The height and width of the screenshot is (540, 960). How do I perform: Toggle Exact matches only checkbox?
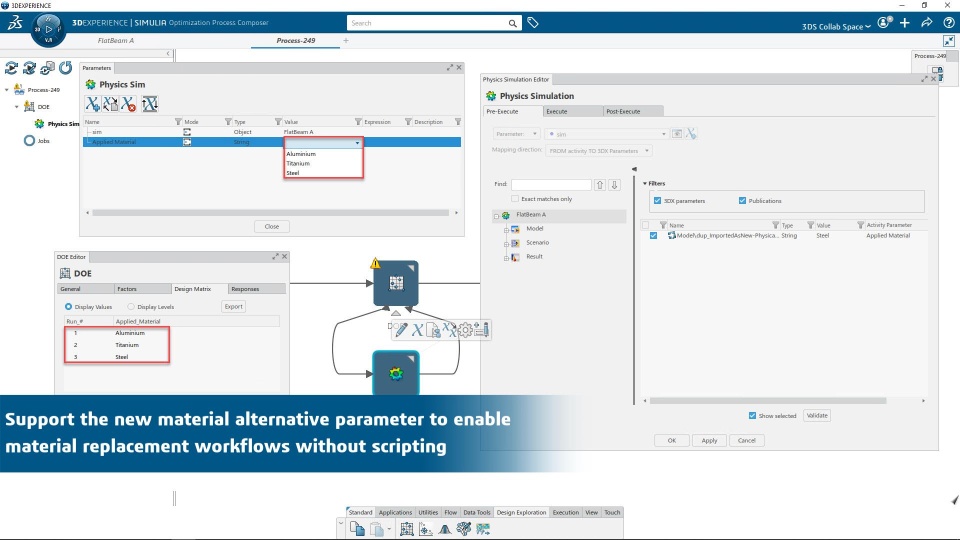pyautogui.click(x=515, y=199)
